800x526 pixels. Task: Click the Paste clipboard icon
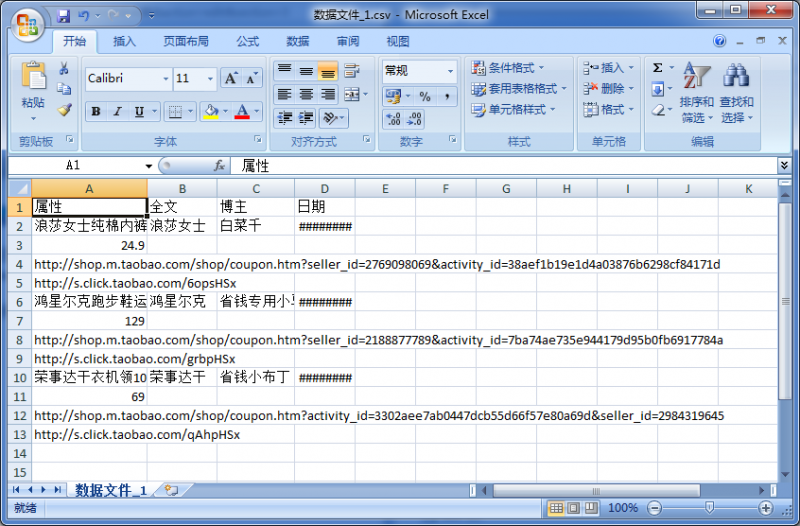pos(33,76)
